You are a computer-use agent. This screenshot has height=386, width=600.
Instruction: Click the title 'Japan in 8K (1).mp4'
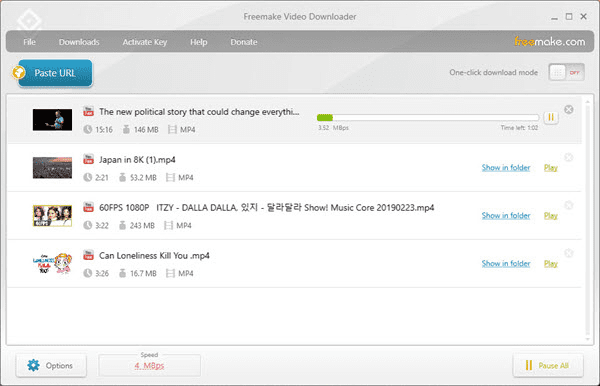click(x=137, y=160)
